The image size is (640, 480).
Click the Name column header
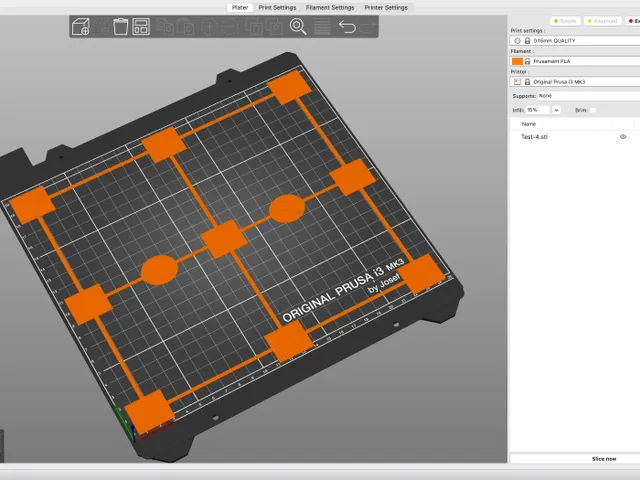coord(529,124)
